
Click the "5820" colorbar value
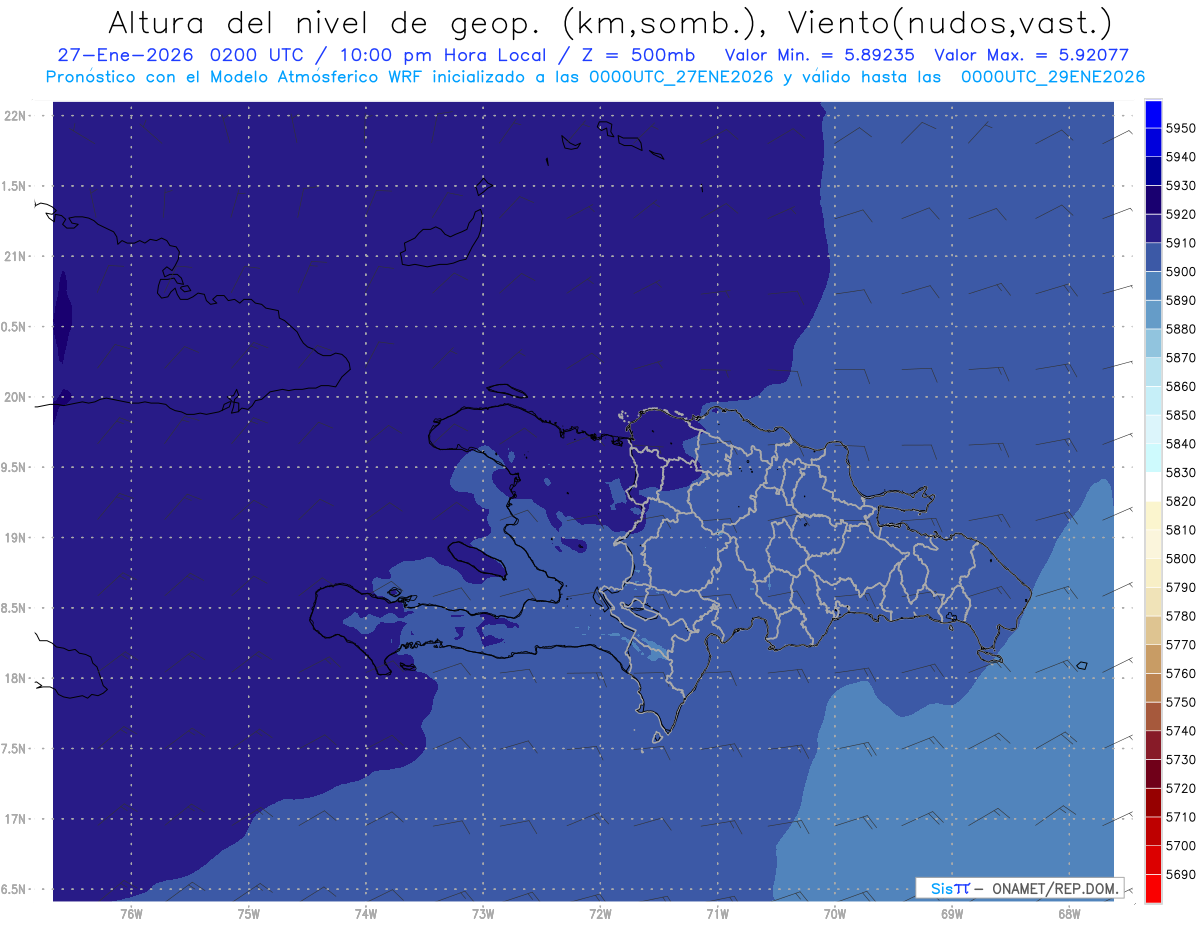click(x=1179, y=501)
